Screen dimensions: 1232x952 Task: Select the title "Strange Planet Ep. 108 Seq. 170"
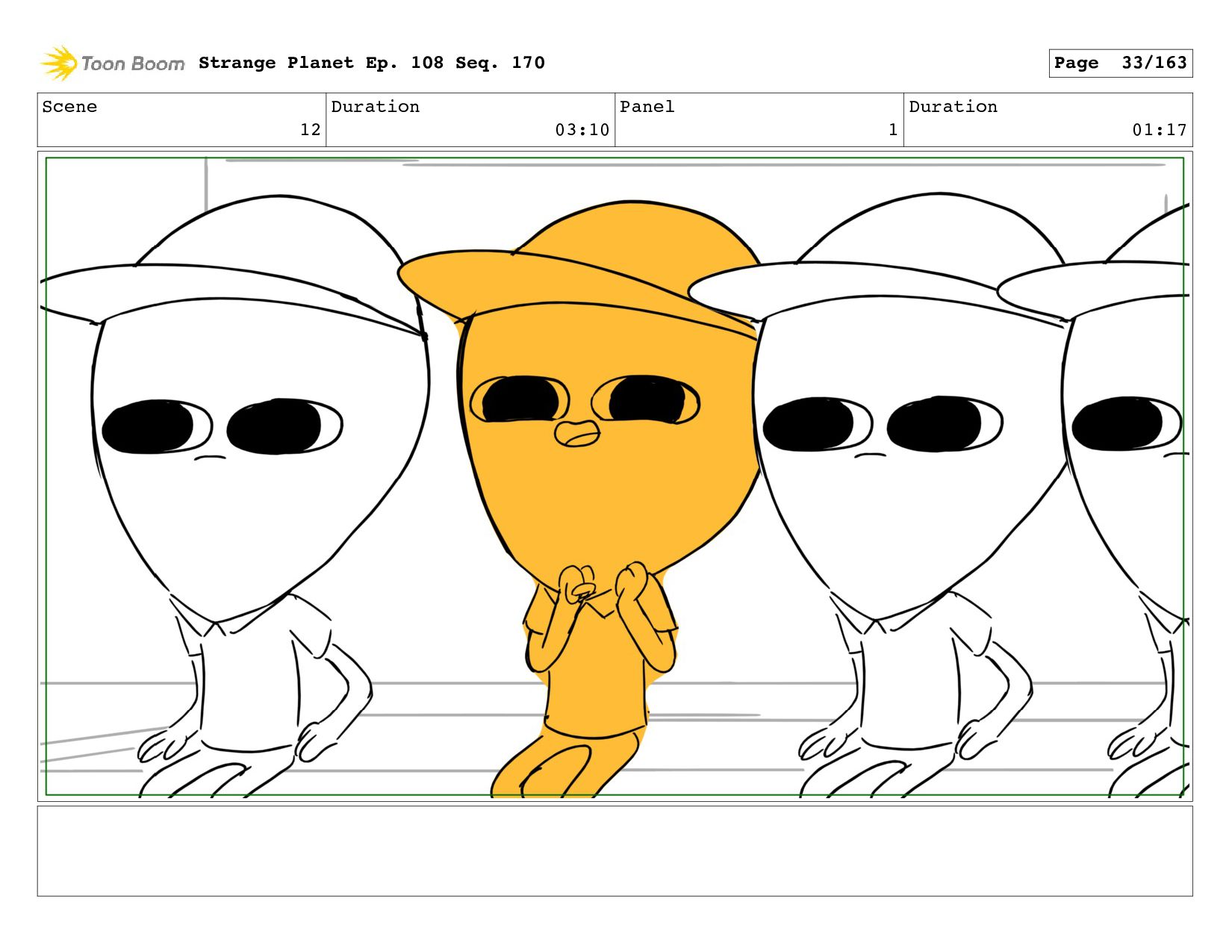(372, 63)
